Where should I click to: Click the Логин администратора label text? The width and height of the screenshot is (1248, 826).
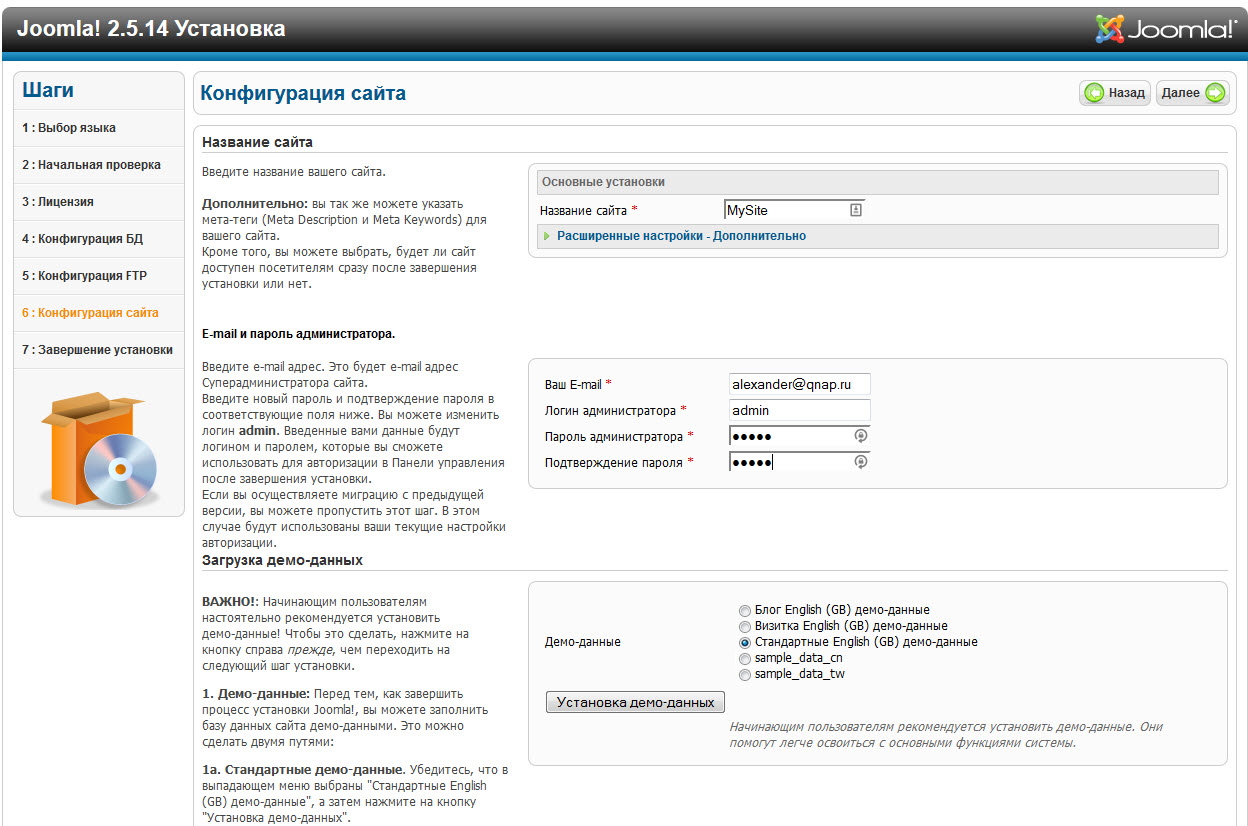pyautogui.click(x=610, y=410)
